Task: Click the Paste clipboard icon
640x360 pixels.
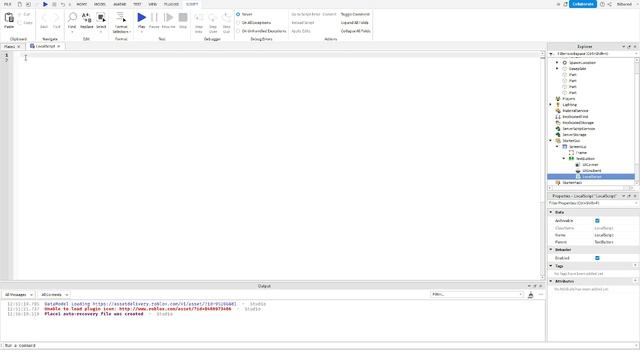Action: [x=9, y=18]
